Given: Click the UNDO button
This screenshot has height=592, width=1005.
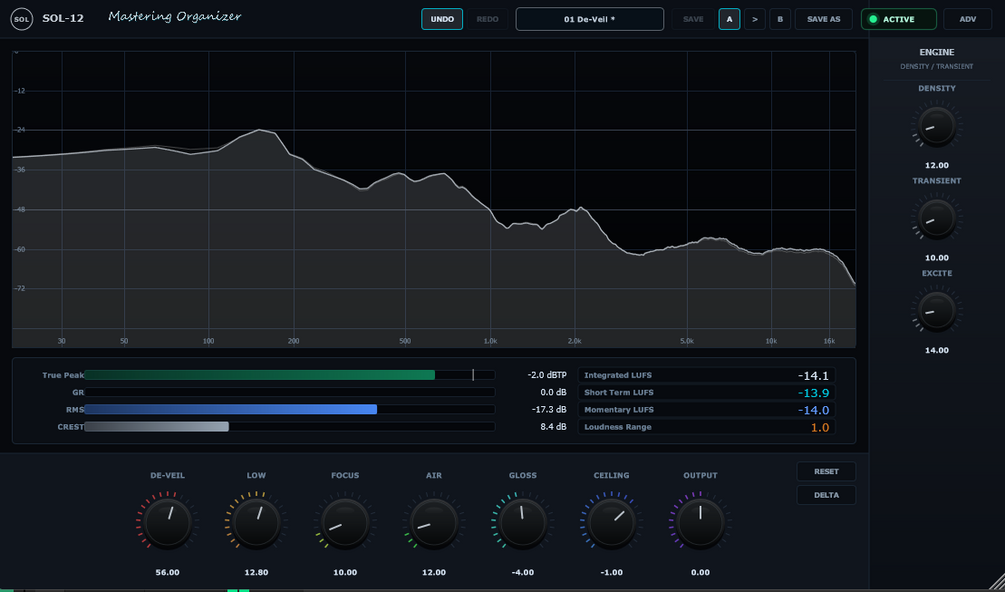Looking at the screenshot, I should pyautogui.click(x=442, y=19).
